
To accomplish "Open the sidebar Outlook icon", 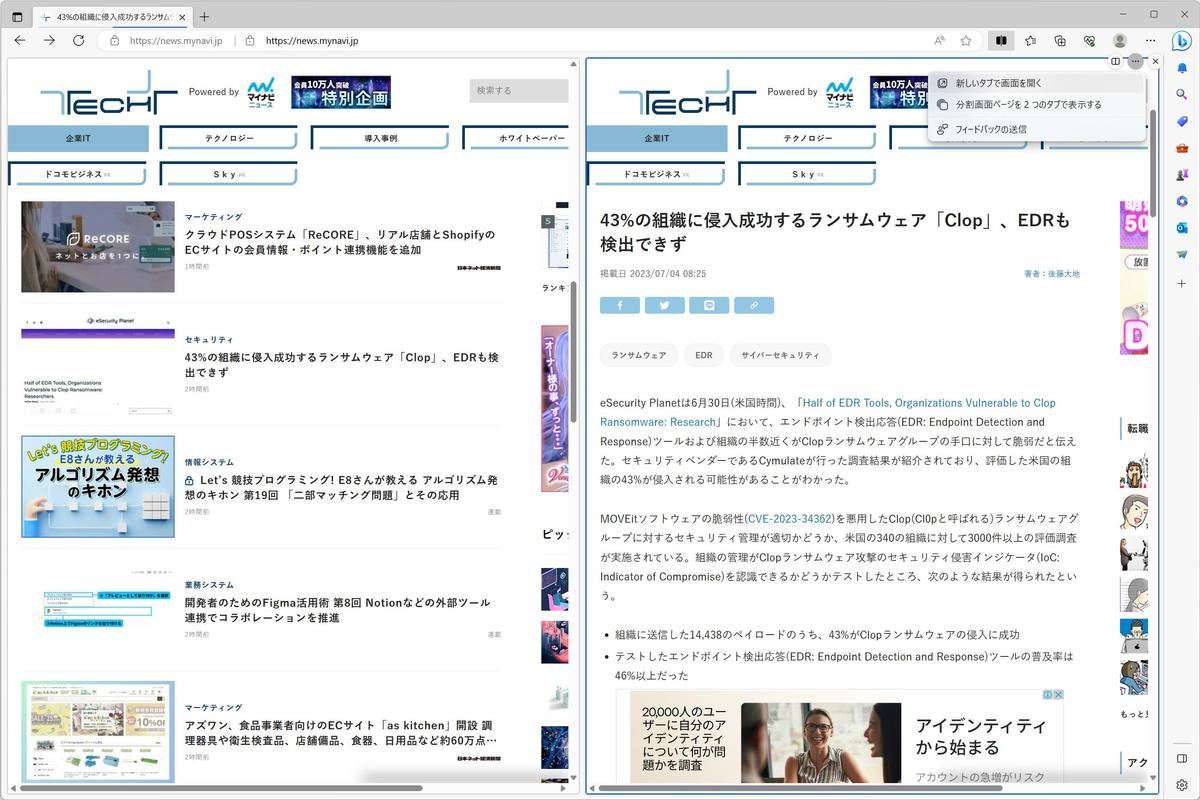I will (x=1181, y=228).
